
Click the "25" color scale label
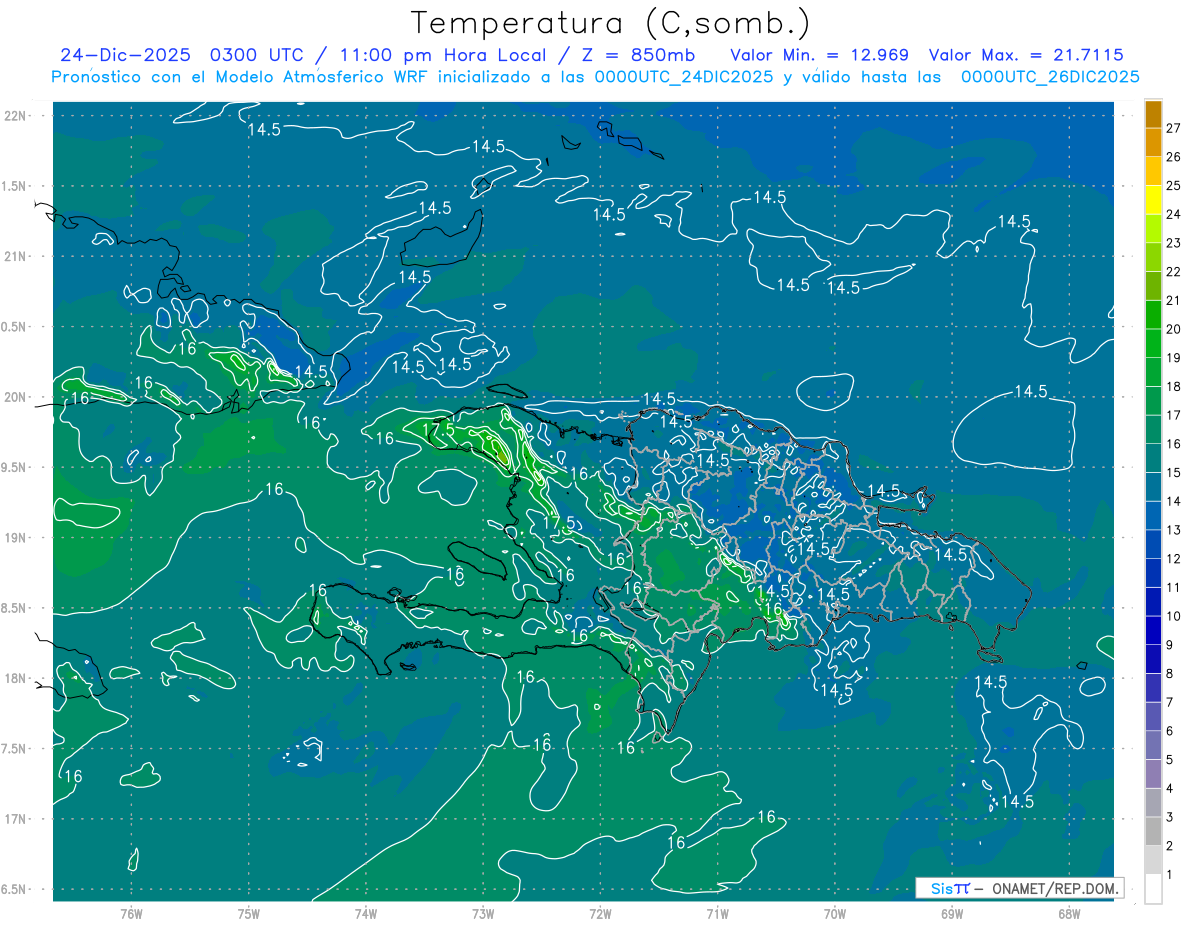coord(1173,185)
